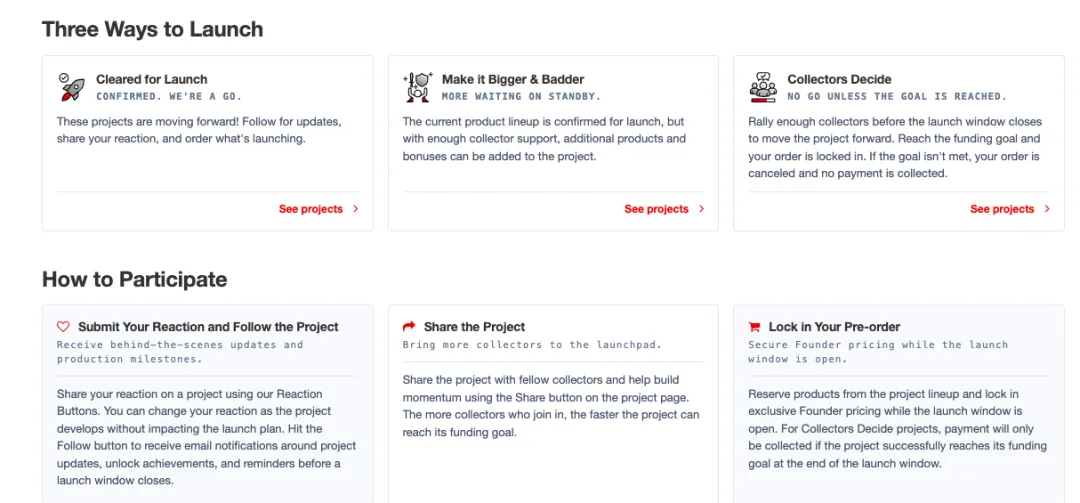Select the Make it Bigger & Badder heading

coord(513,79)
